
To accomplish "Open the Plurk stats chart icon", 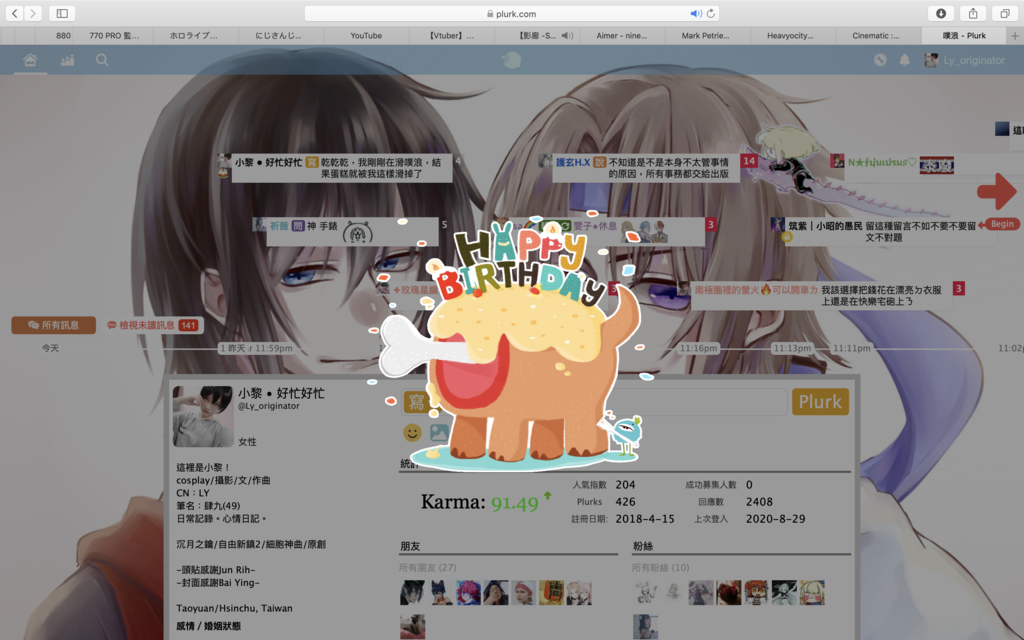I will coord(67,60).
